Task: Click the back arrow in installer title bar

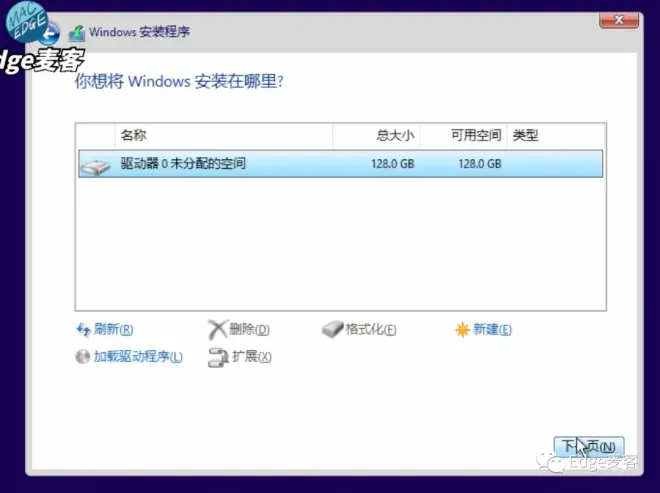Action: click(x=50, y=34)
